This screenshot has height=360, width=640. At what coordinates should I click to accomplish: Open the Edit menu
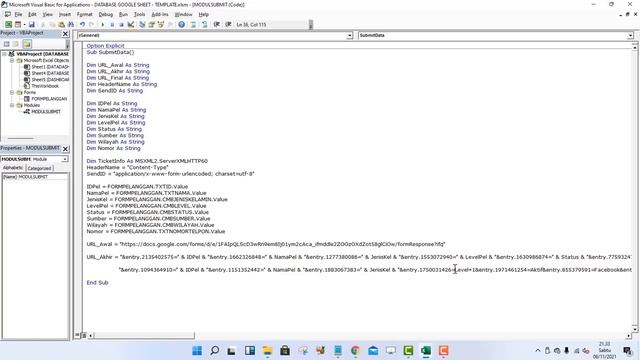tap(32, 14)
